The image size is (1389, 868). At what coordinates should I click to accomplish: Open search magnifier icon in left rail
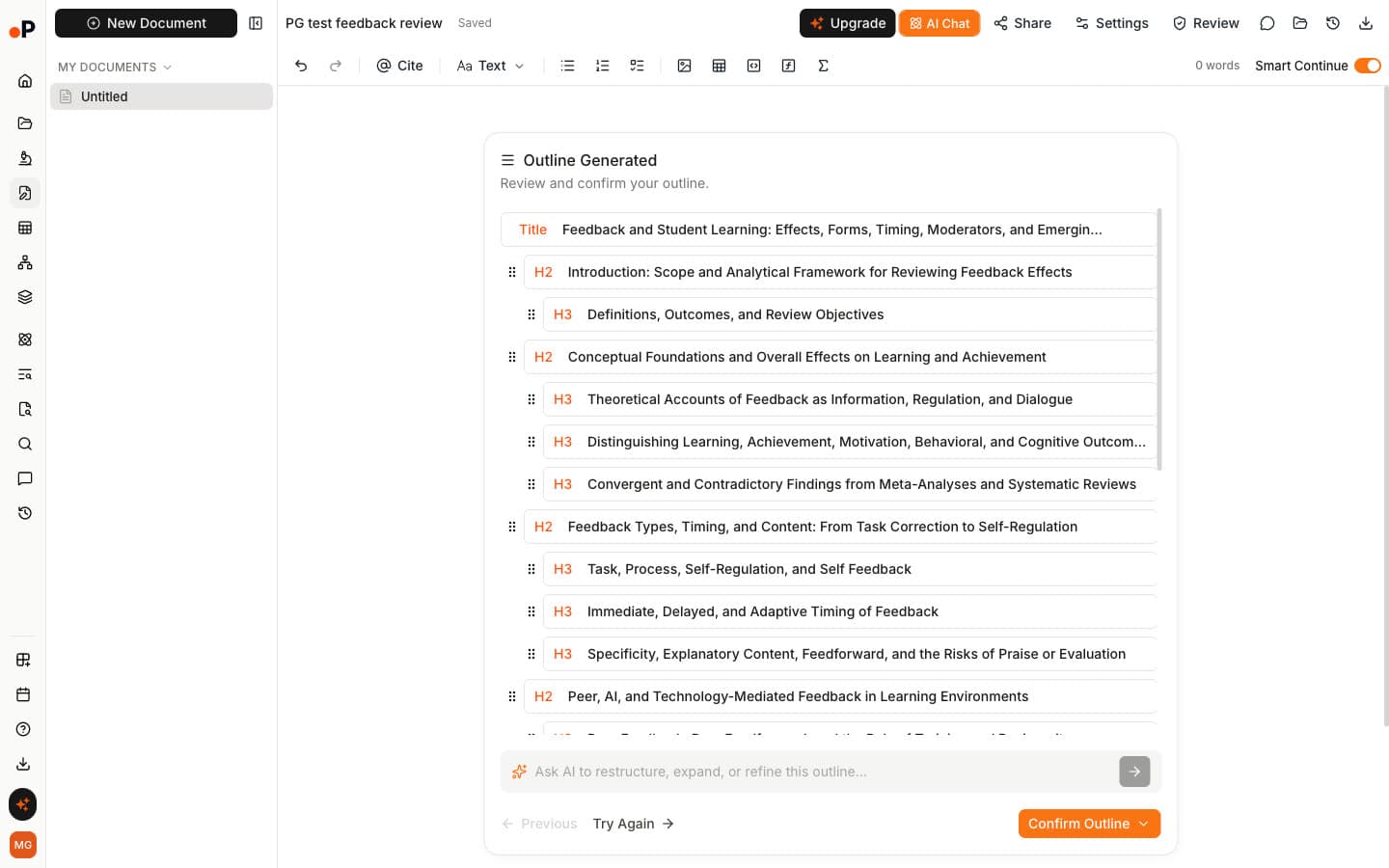coord(25,444)
